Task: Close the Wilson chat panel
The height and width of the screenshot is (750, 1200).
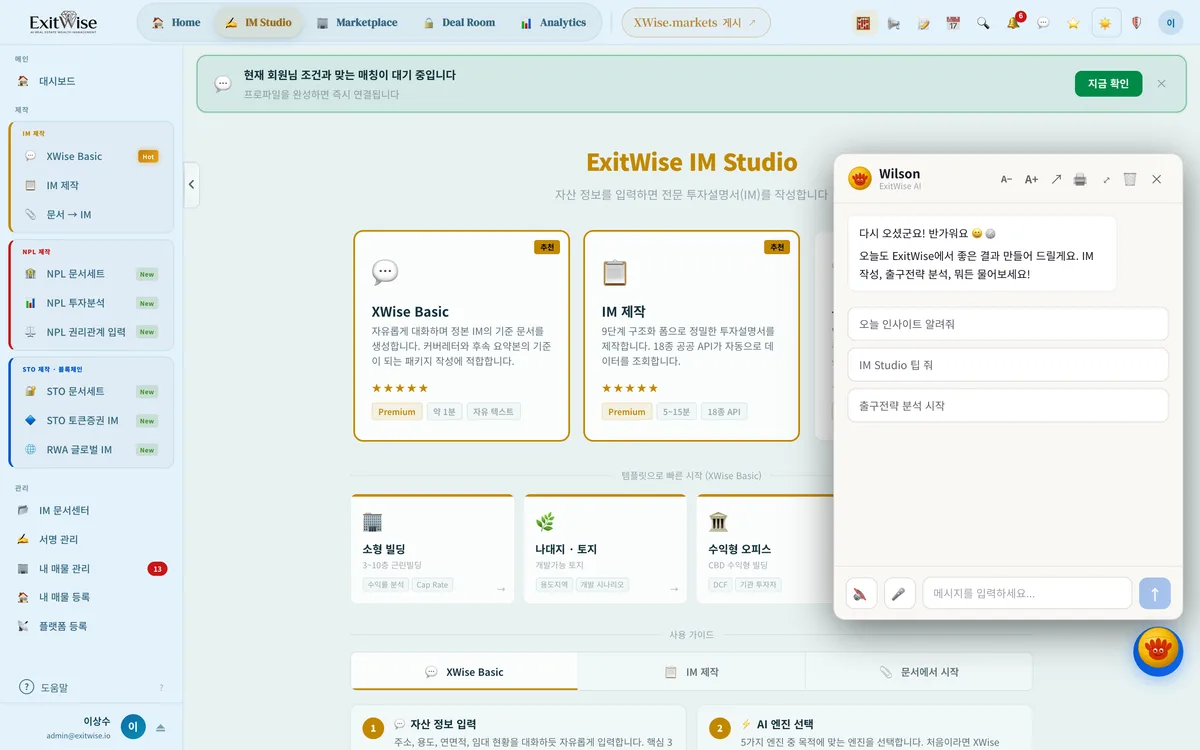Action: [1156, 179]
